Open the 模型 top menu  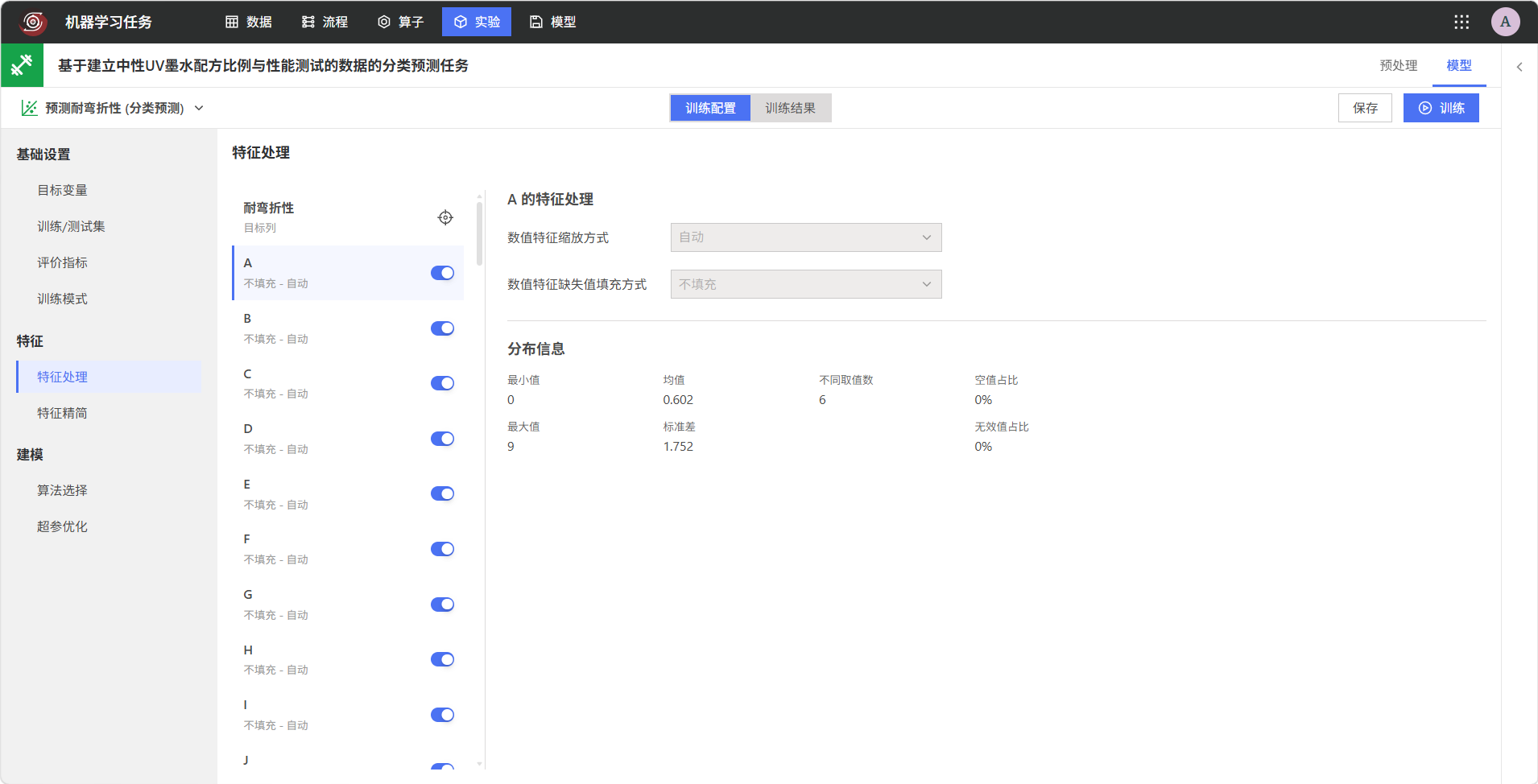coord(552,22)
